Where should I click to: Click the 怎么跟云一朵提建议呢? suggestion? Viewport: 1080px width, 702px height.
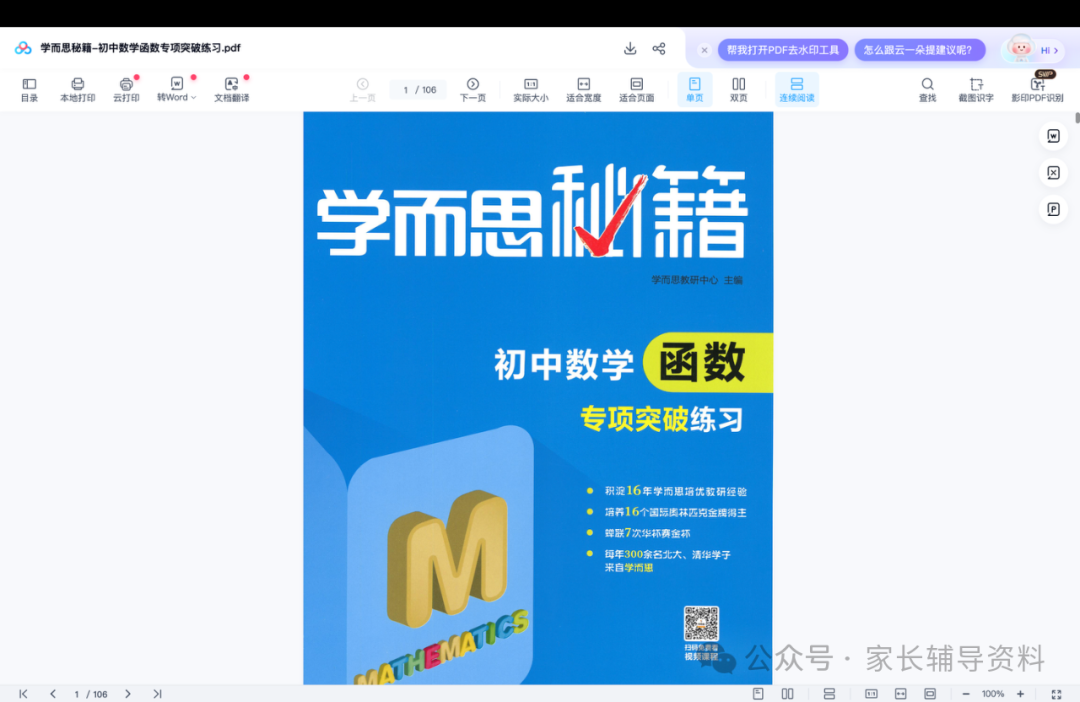(920, 50)
